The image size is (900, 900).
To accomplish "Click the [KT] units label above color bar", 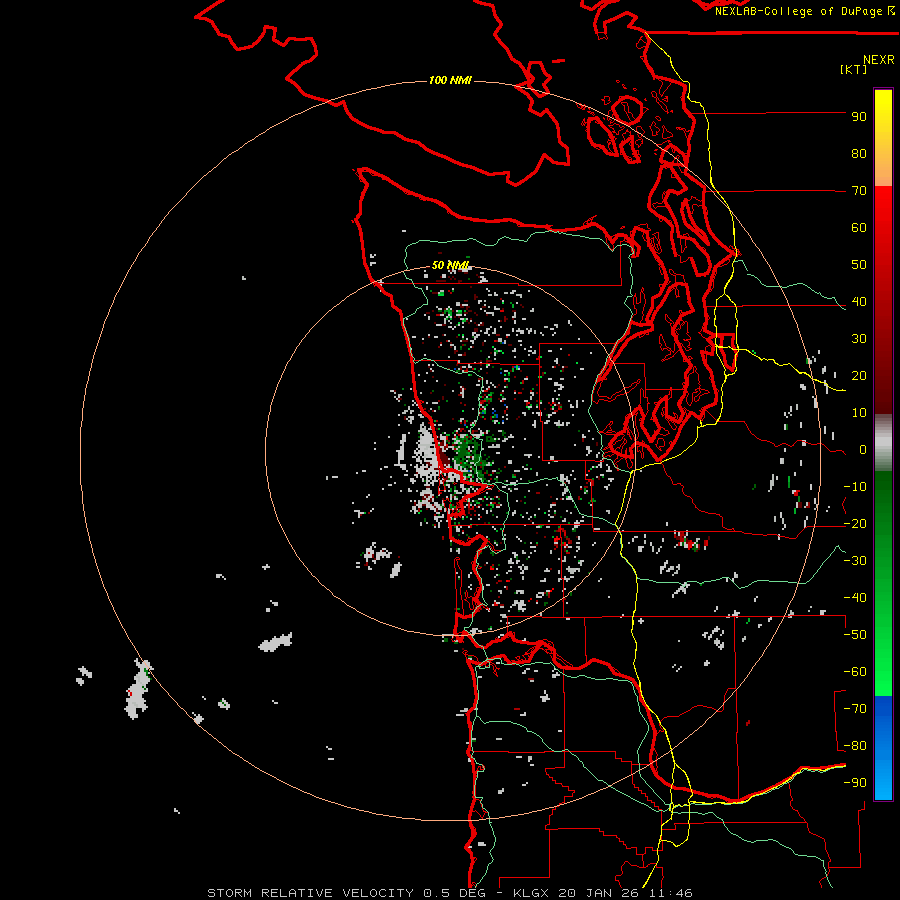I will click(x=854, y=69).
